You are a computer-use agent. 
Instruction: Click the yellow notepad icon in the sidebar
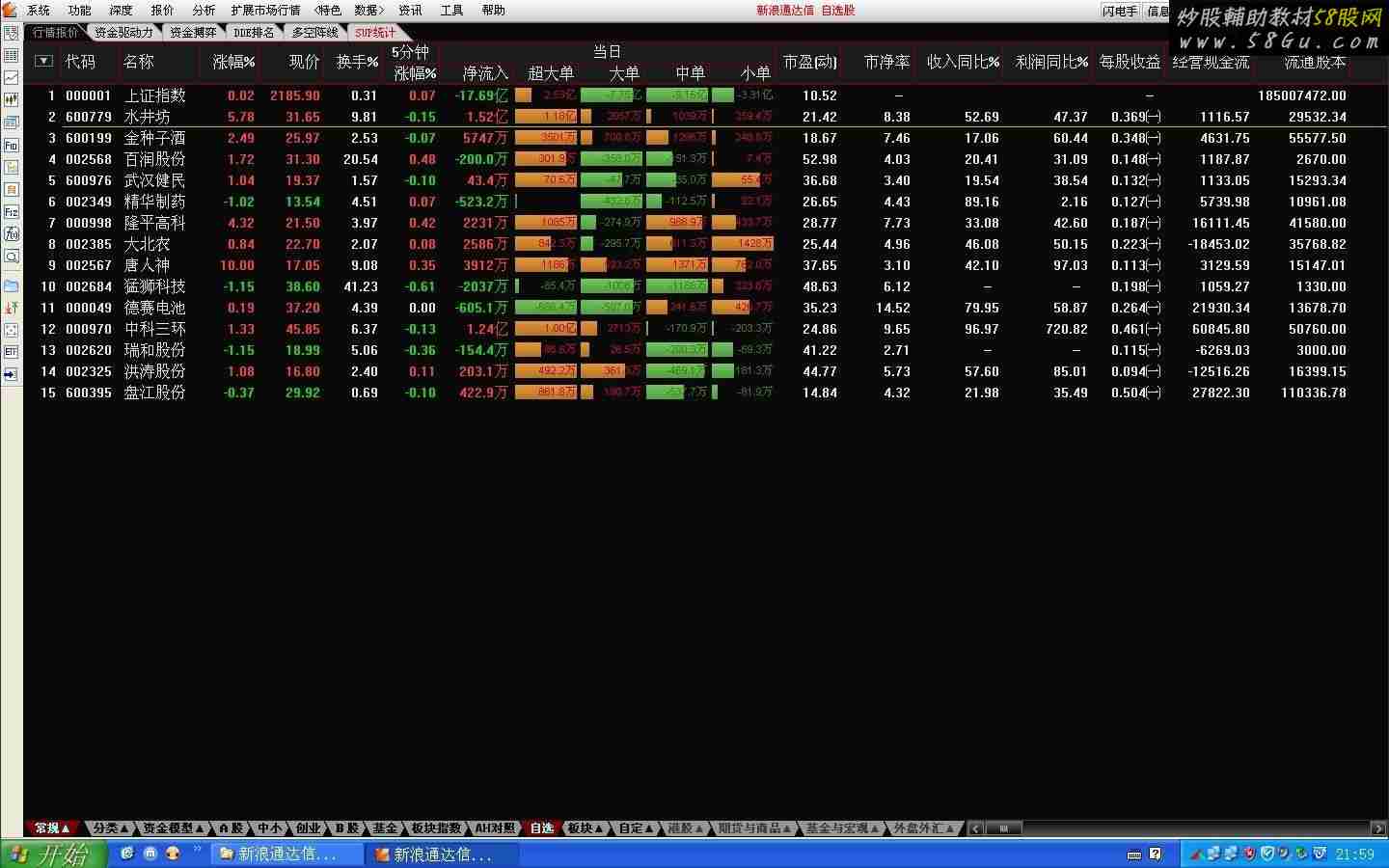[12, 167]
